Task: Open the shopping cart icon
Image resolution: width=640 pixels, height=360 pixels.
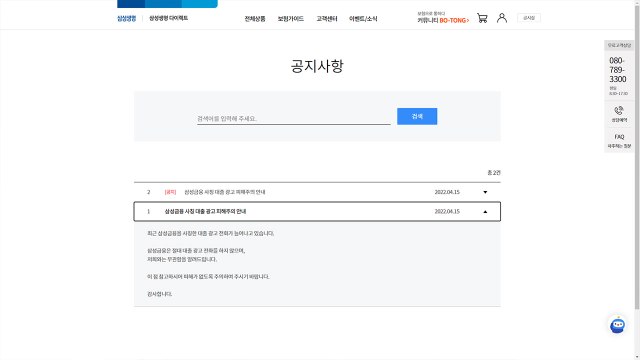Action: click(482, 18)
